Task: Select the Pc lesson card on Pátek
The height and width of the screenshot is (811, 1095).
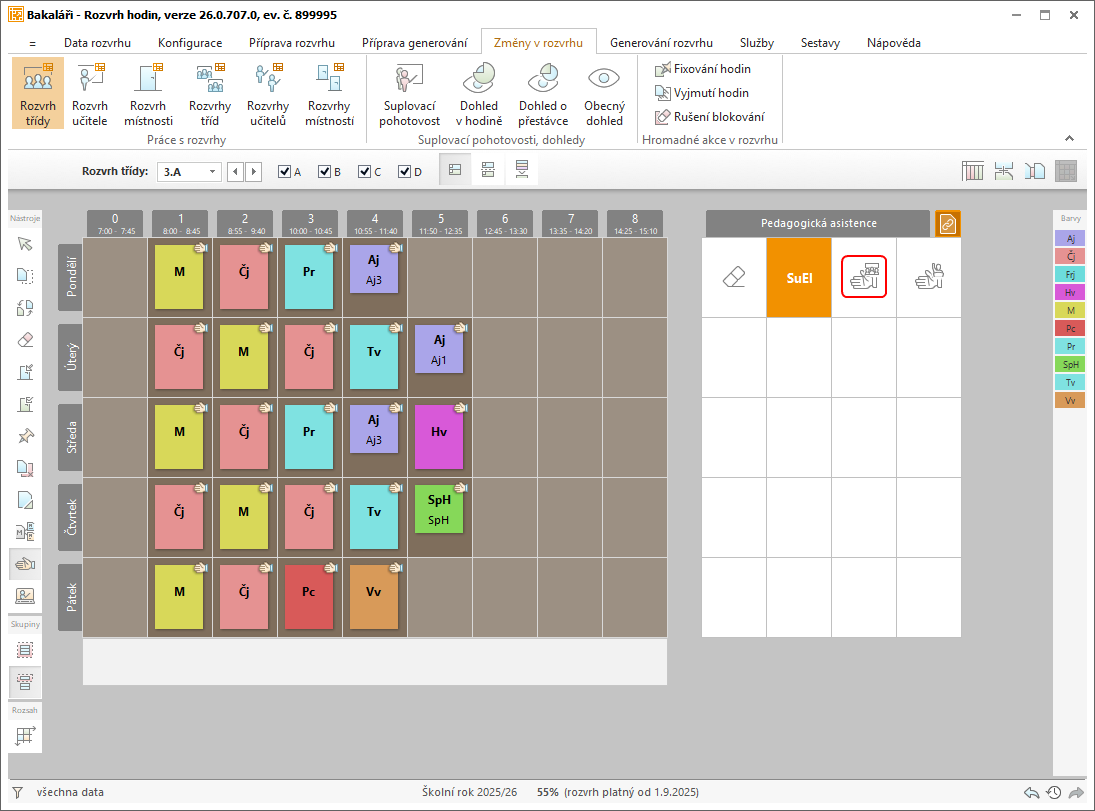Action: [x=309, y=597]
